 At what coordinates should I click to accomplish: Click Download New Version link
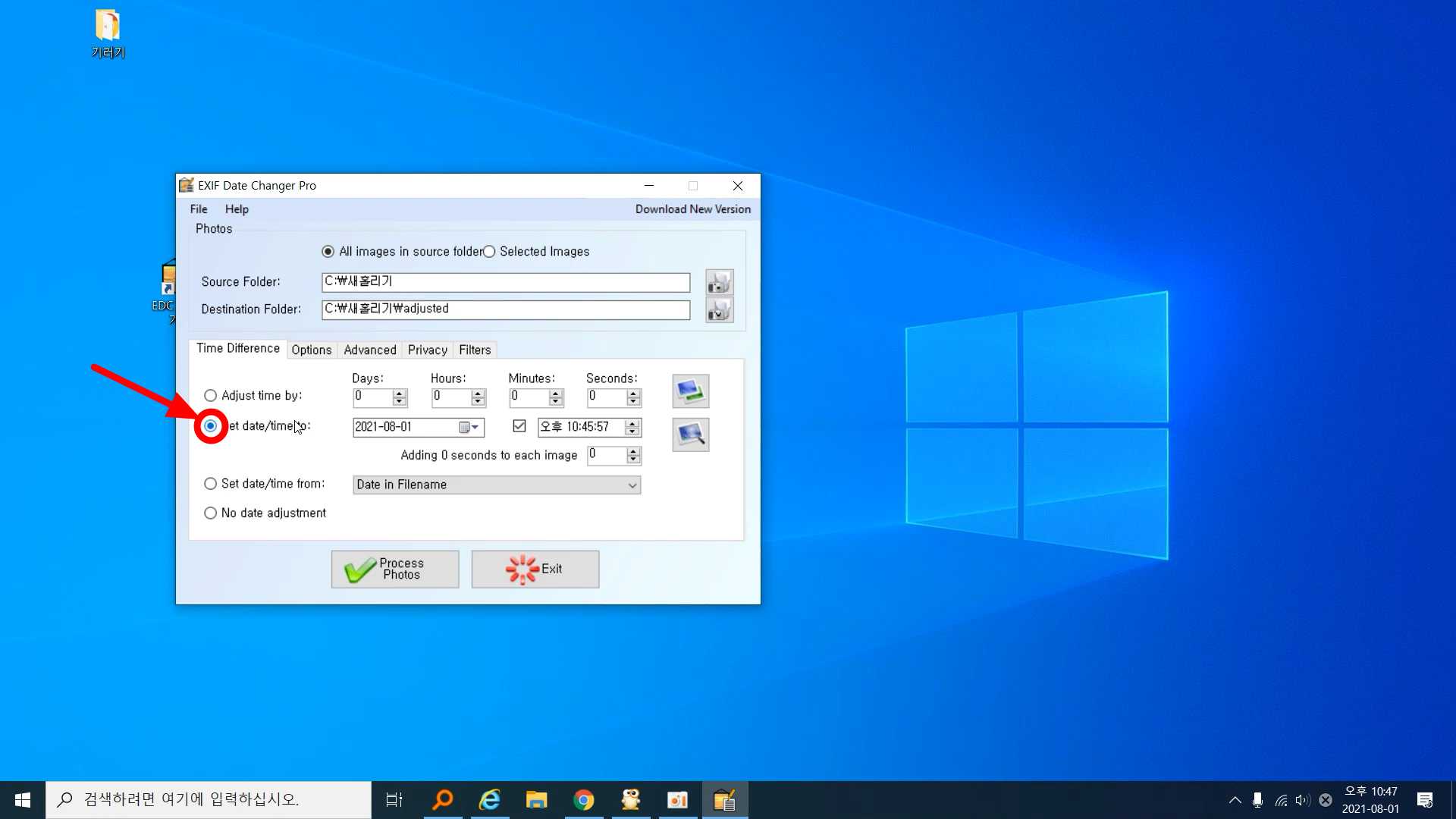click(x=692, y=209)
